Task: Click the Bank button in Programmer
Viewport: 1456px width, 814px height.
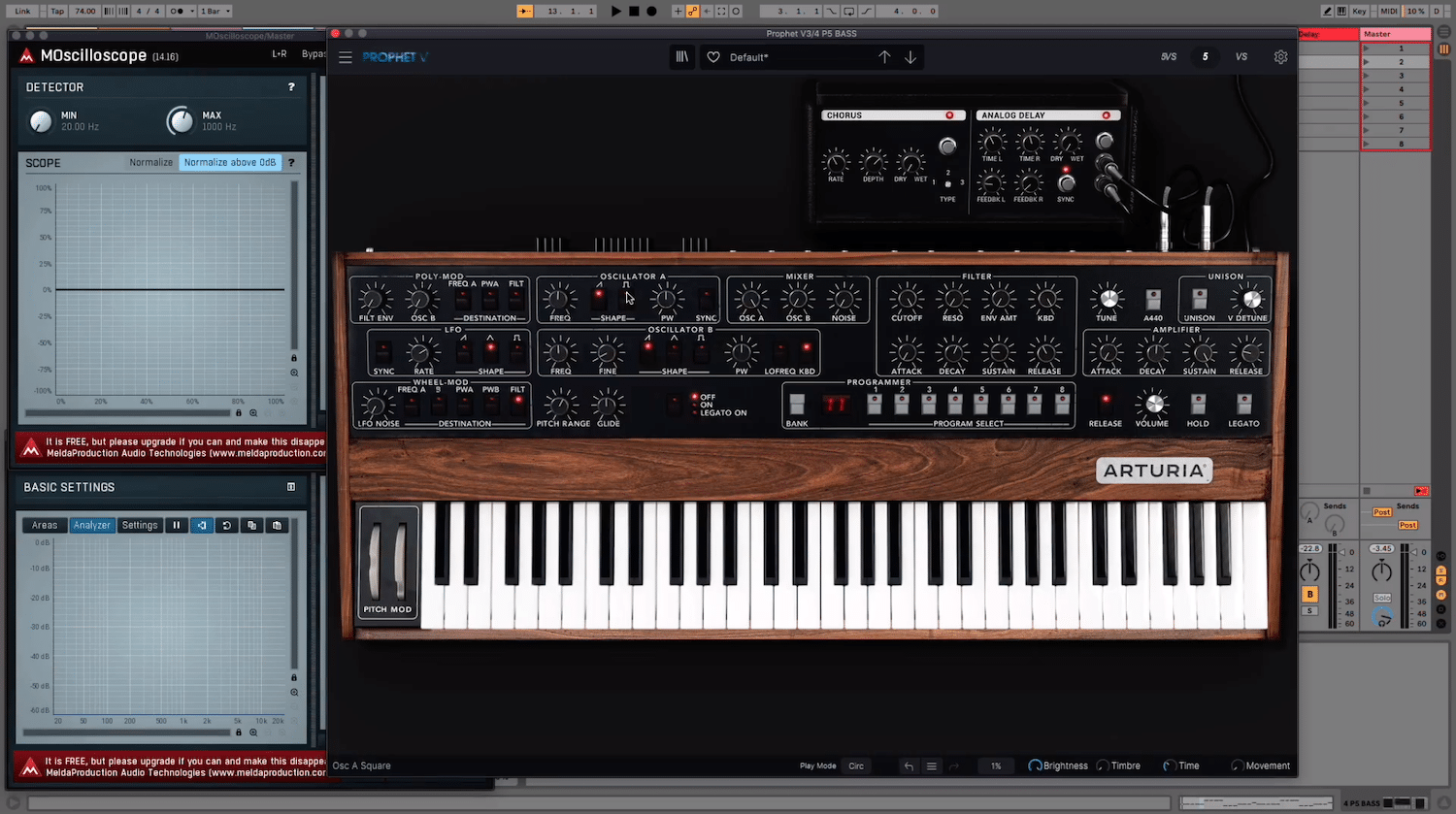Action: (x=797, y=404)
